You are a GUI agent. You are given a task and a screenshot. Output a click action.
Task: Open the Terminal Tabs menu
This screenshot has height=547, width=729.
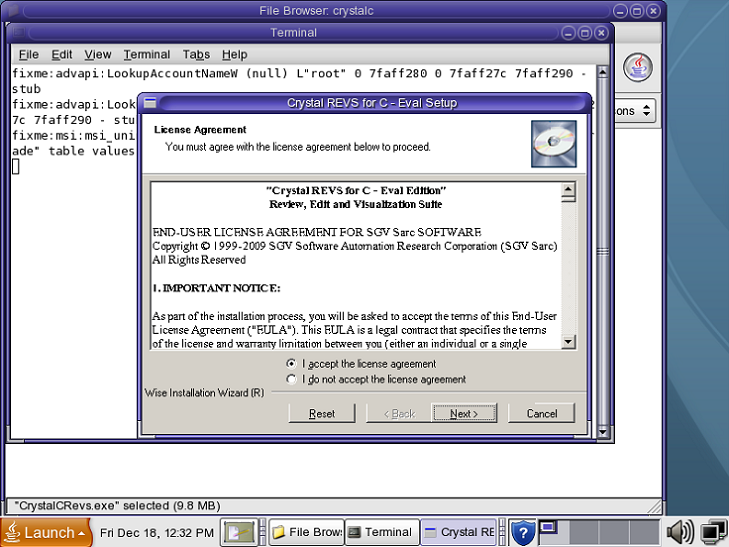[196, 54]
